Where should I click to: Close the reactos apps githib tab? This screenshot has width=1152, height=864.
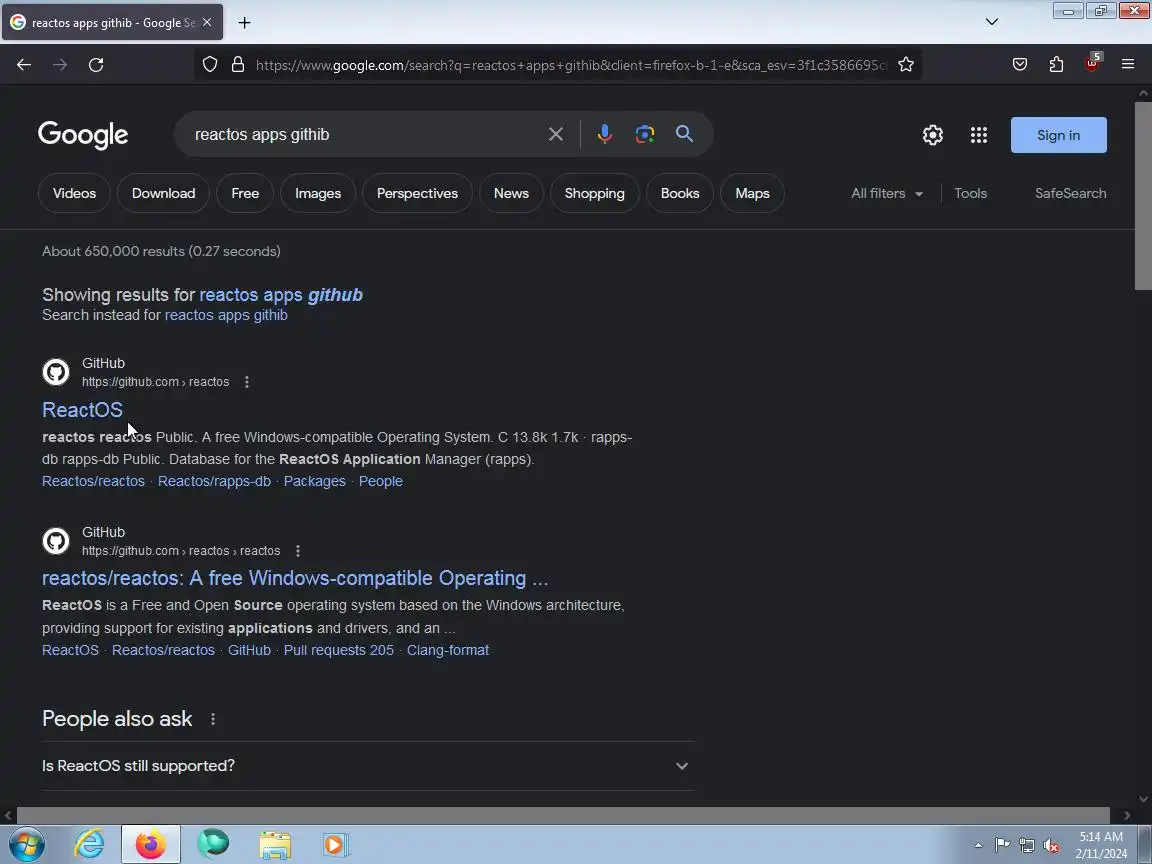tap(207, 23)
